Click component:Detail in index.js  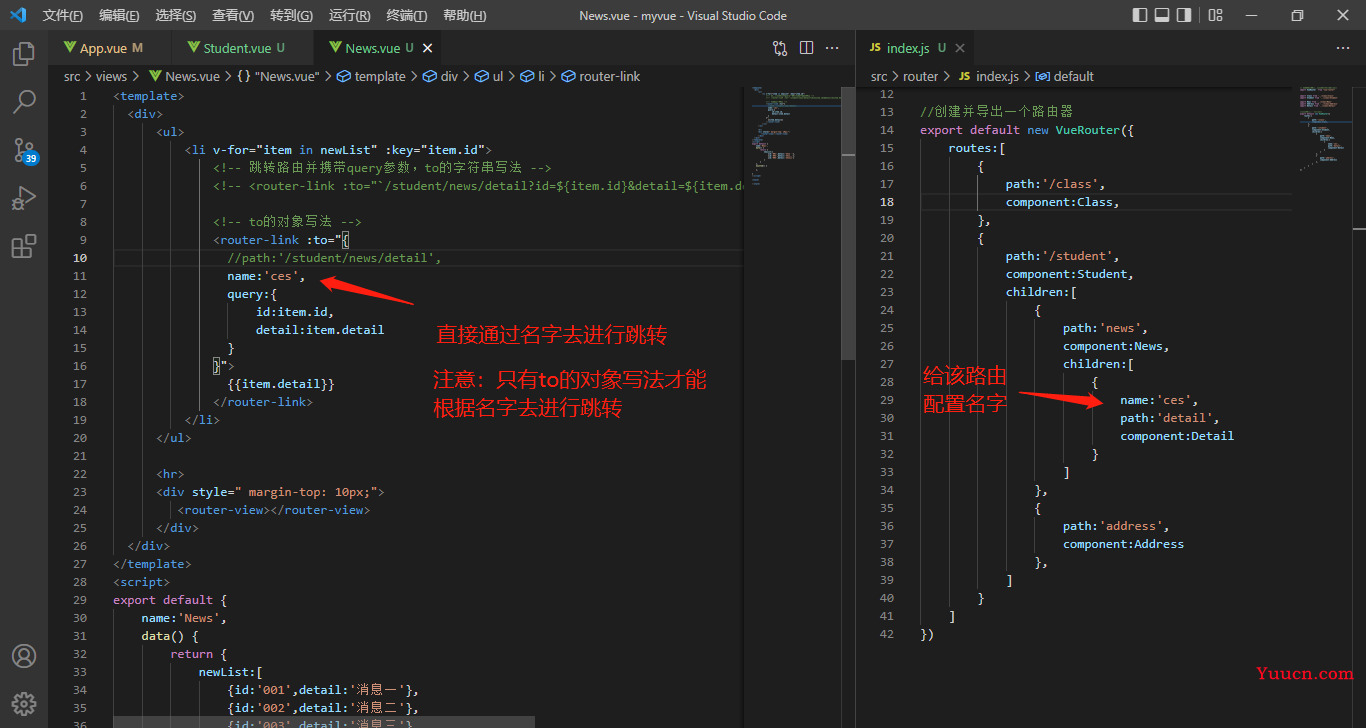[x=1177, y=436]
